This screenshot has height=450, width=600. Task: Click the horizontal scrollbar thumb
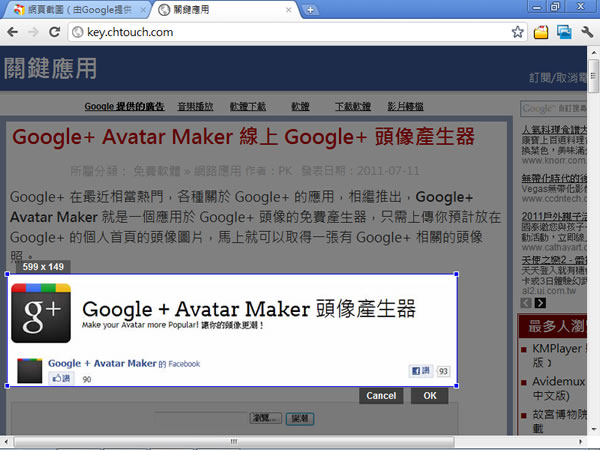point(234,442)
